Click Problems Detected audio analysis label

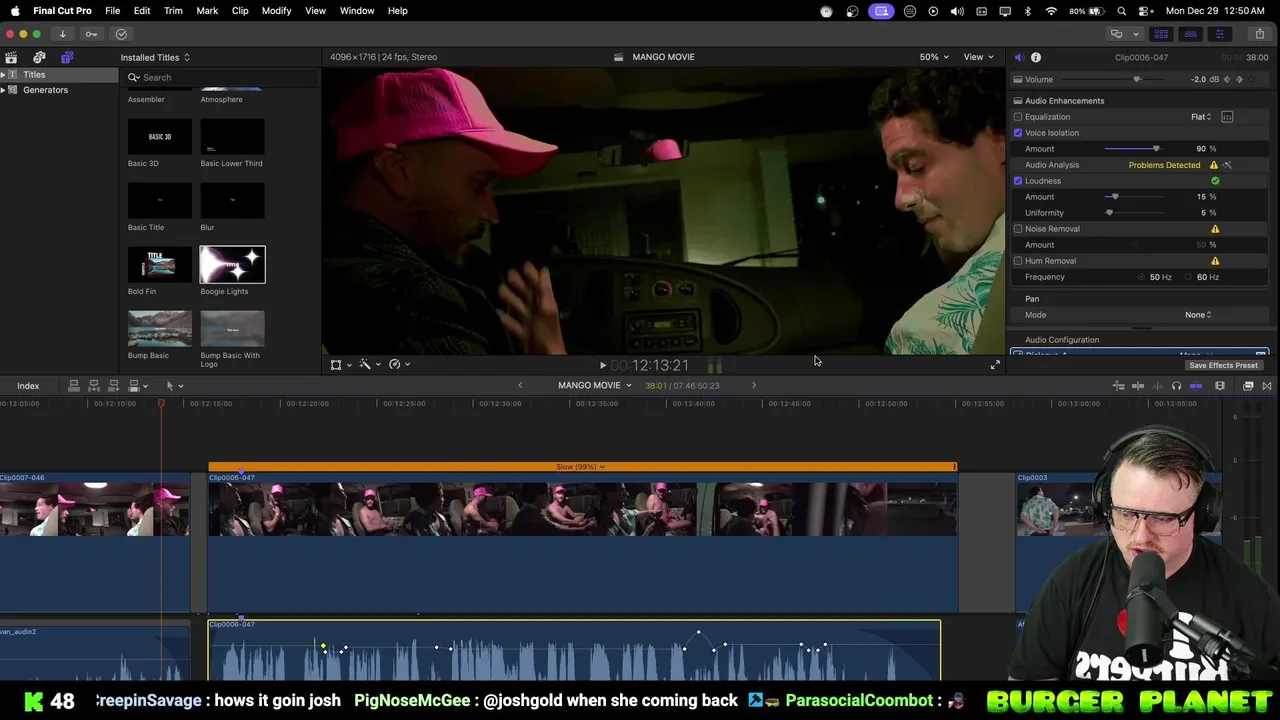1164,165
